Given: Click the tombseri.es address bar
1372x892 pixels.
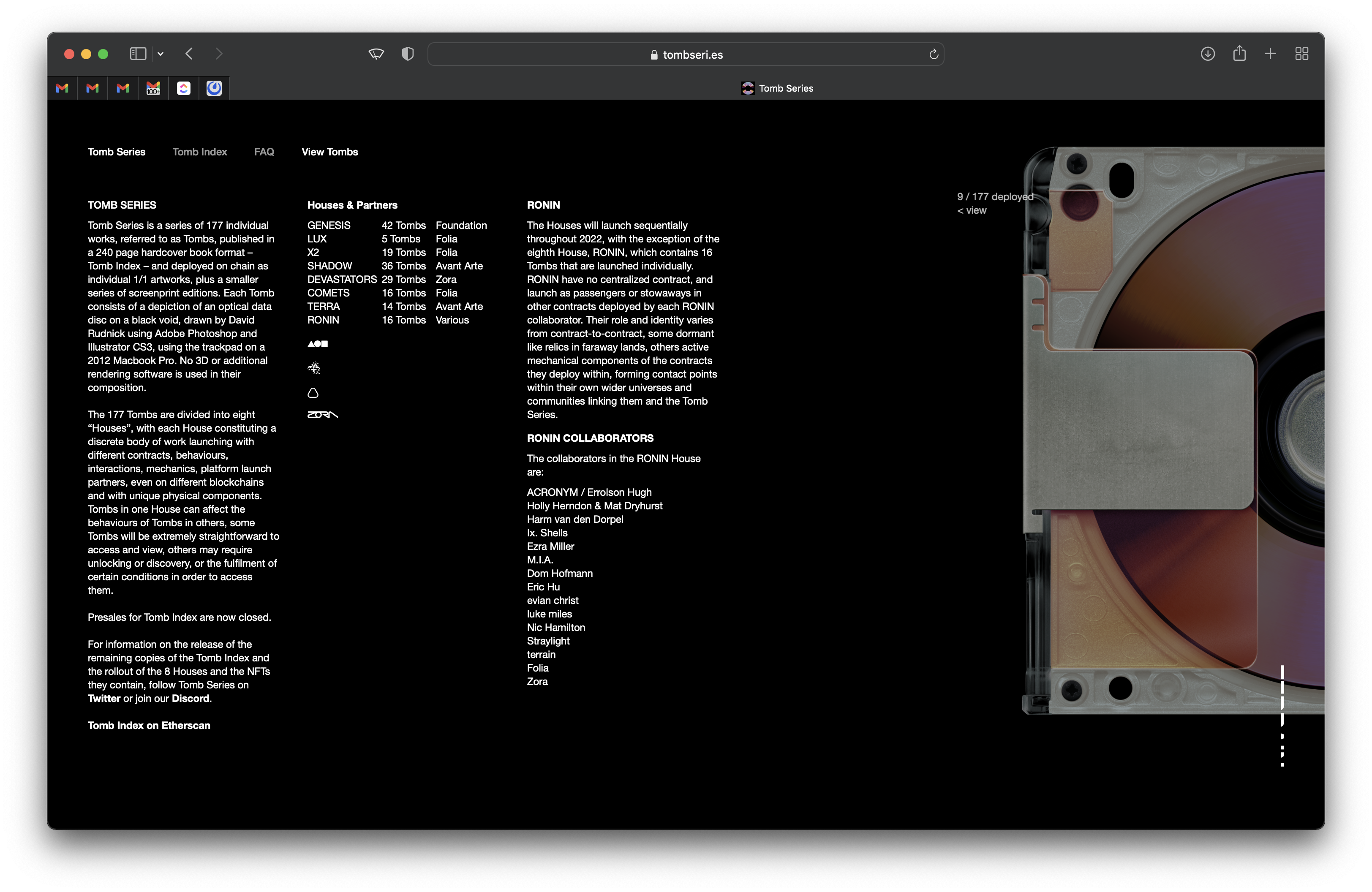Looking at the screenshot, I should pos(686,54).
